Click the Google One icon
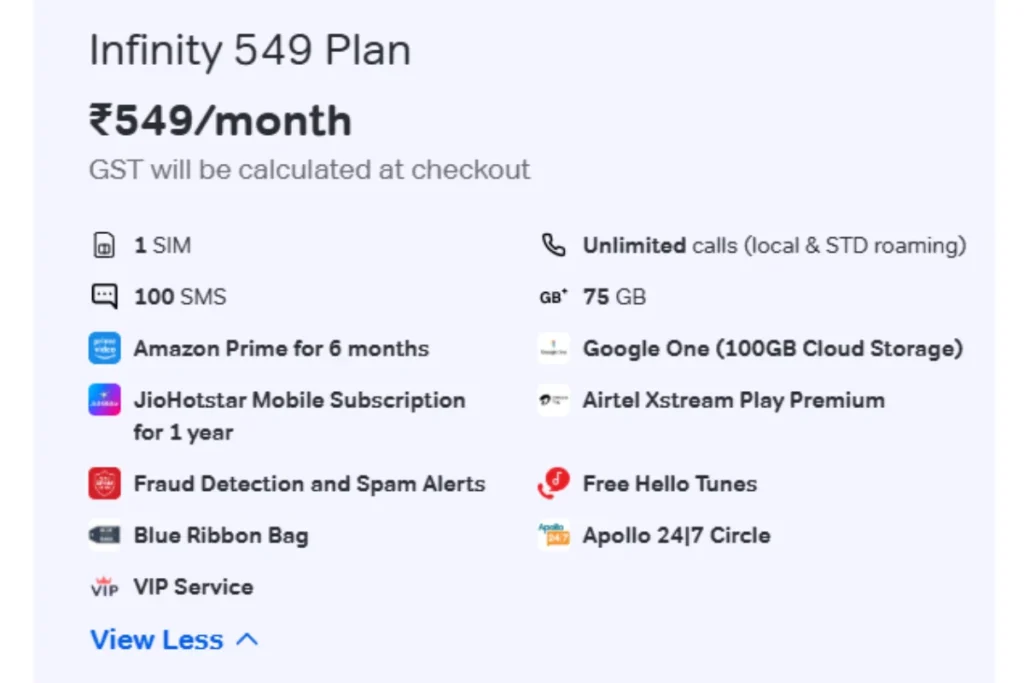This screenshot has height=683, width=1024. [x=553, y=349]
